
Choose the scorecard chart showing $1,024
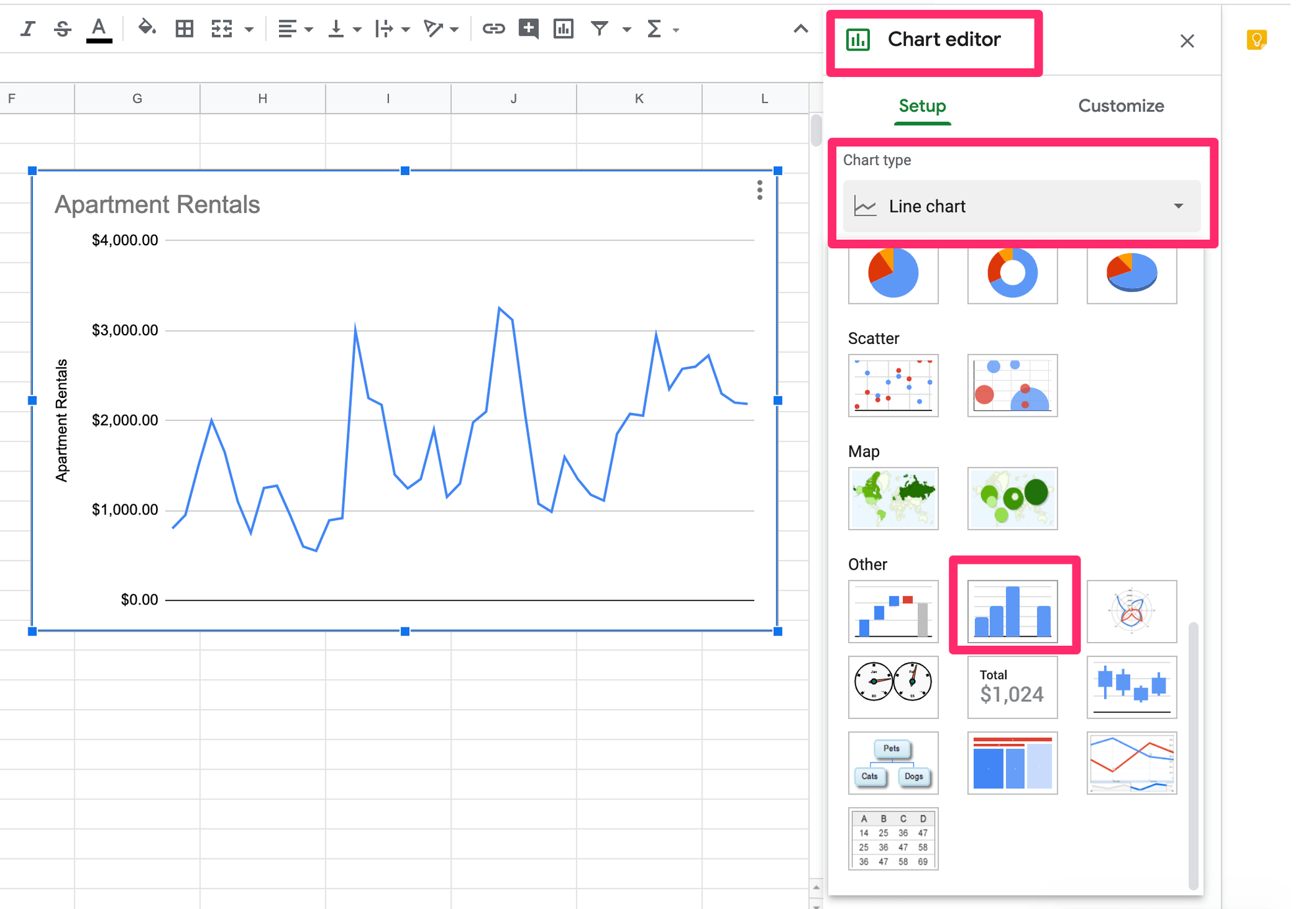click(x=1012, y=687)
